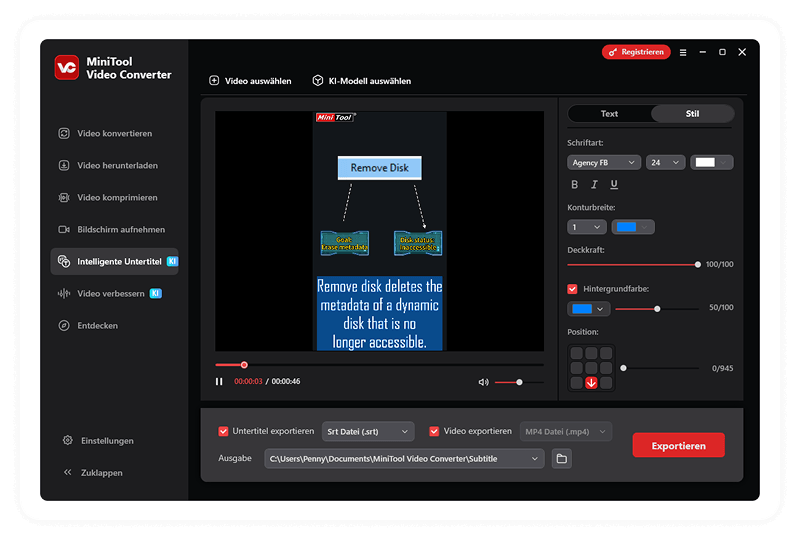The image size is (800, 540).
Task: Uncheck the Hintergrundfarbe checkbox
Action: tap(572, 289)
